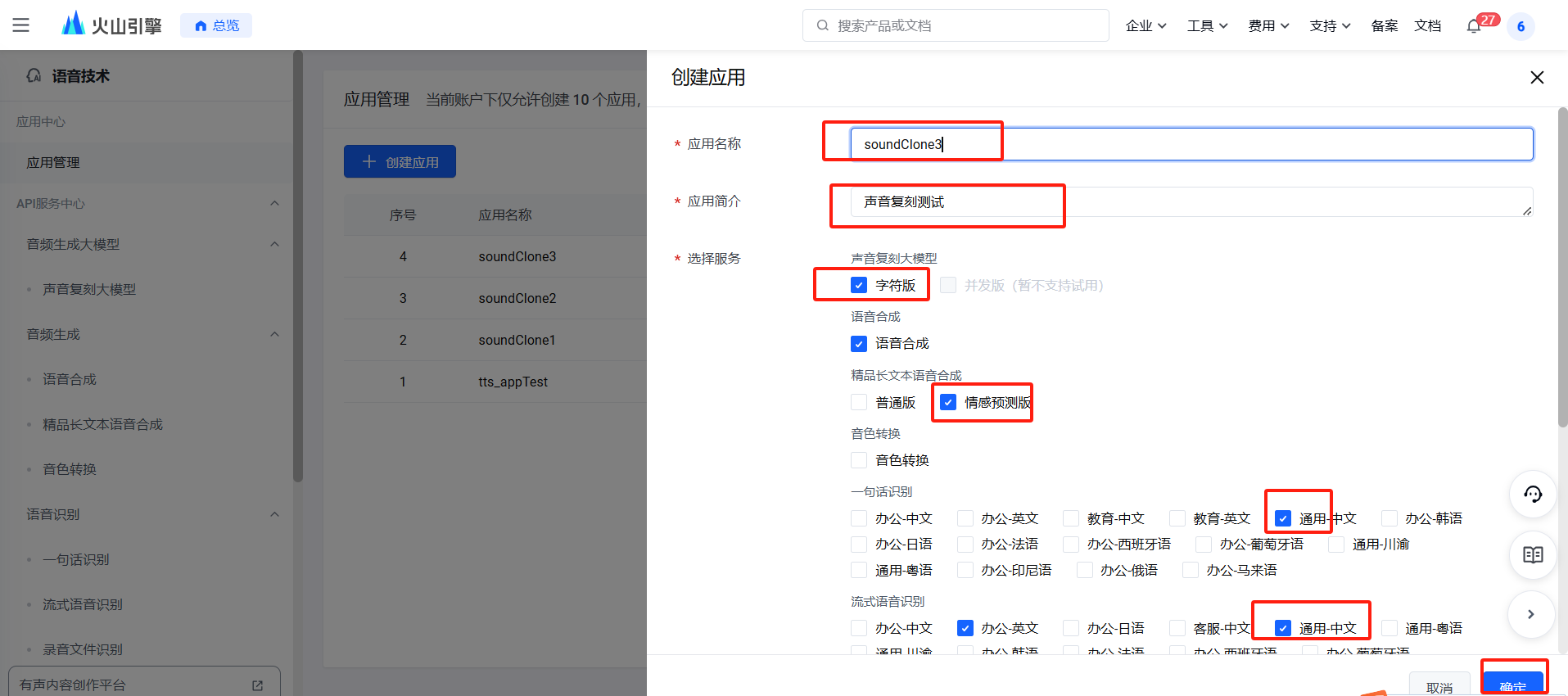This screenshot has height=696, width=1568.
Task: Check 办公-韩语 under 一句话识别
Action: click(x=1390, y=518)
